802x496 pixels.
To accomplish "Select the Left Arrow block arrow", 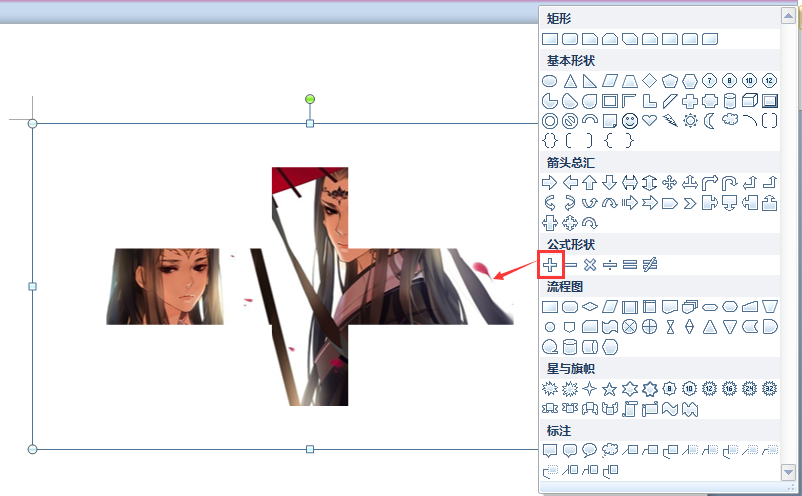I will tap(570, 183).
